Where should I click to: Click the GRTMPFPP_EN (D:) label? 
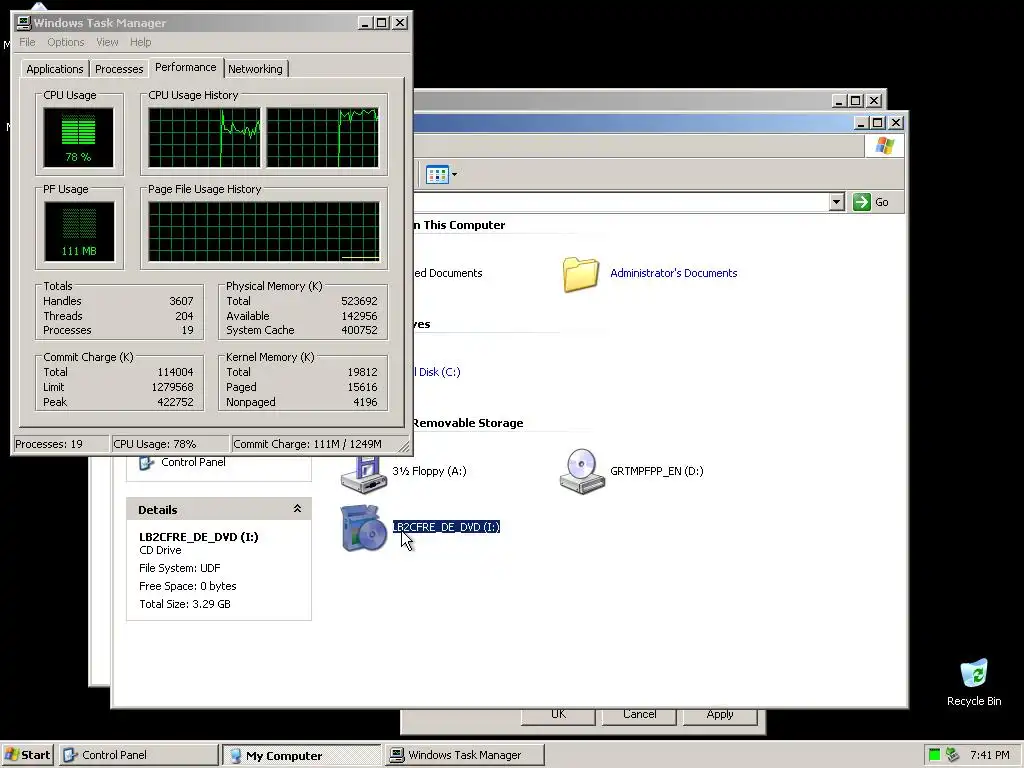(656, 471)
